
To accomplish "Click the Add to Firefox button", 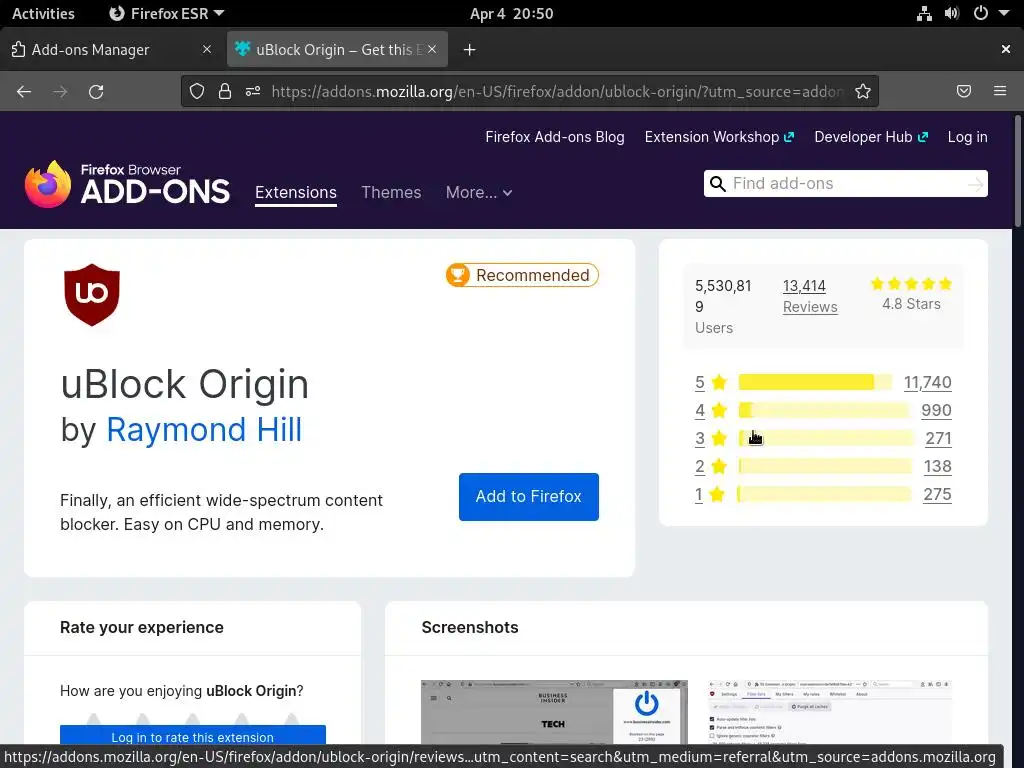I will click(528, 497).
